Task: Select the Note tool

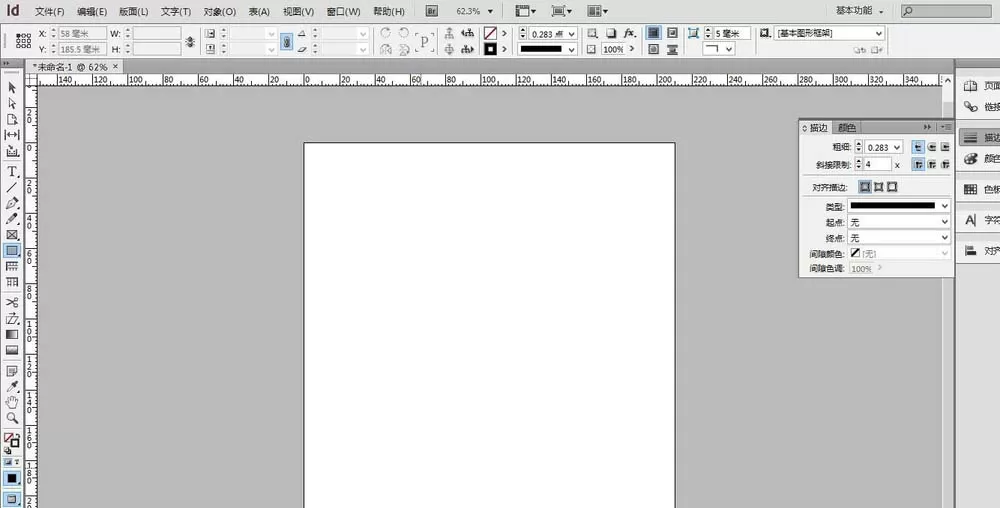Action: click(x=12, y=371)
